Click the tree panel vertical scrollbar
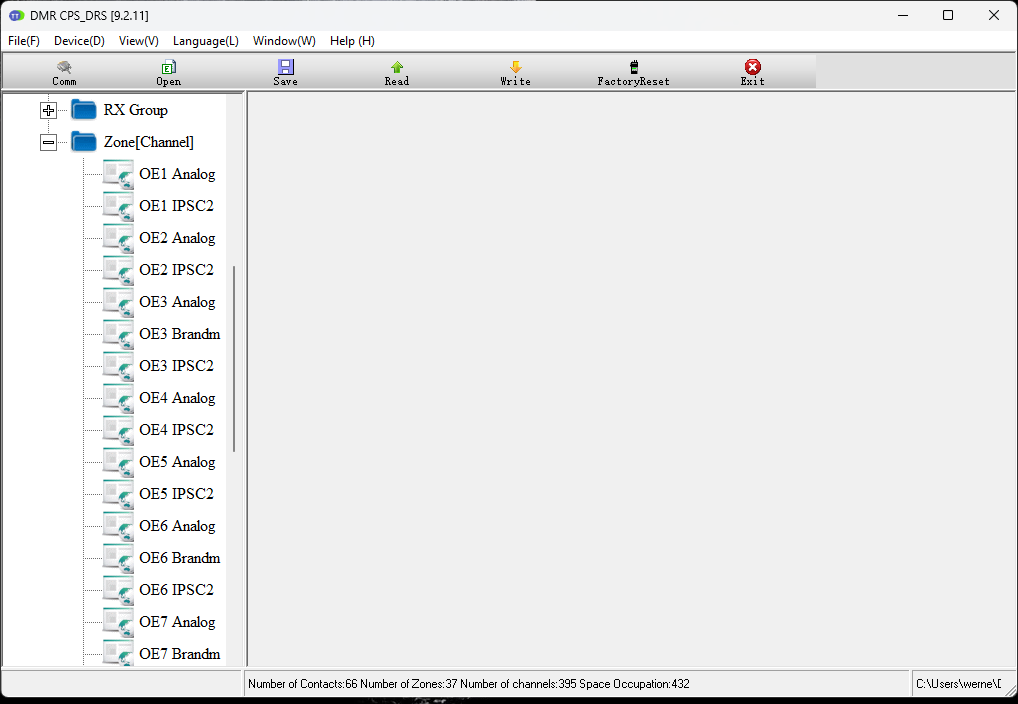This screenshot has width=1018, height=704. pos(234,360)
